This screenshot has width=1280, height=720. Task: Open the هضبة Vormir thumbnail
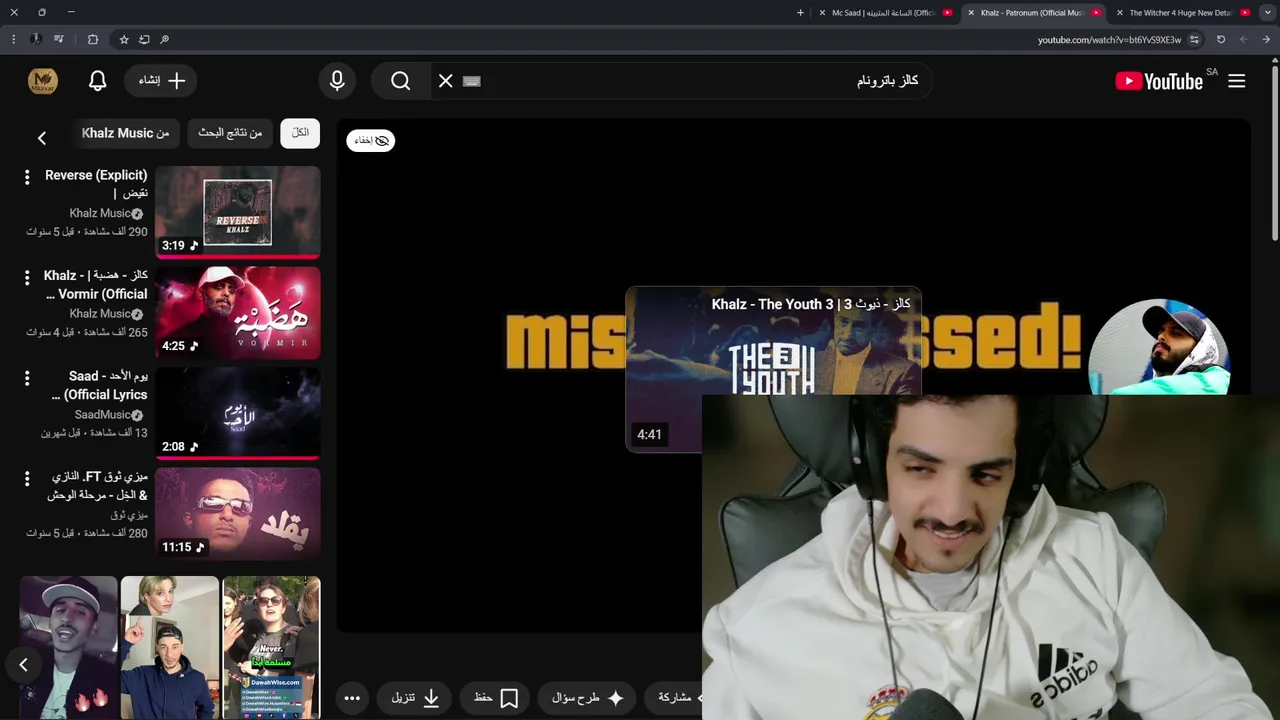click(238, 312)
